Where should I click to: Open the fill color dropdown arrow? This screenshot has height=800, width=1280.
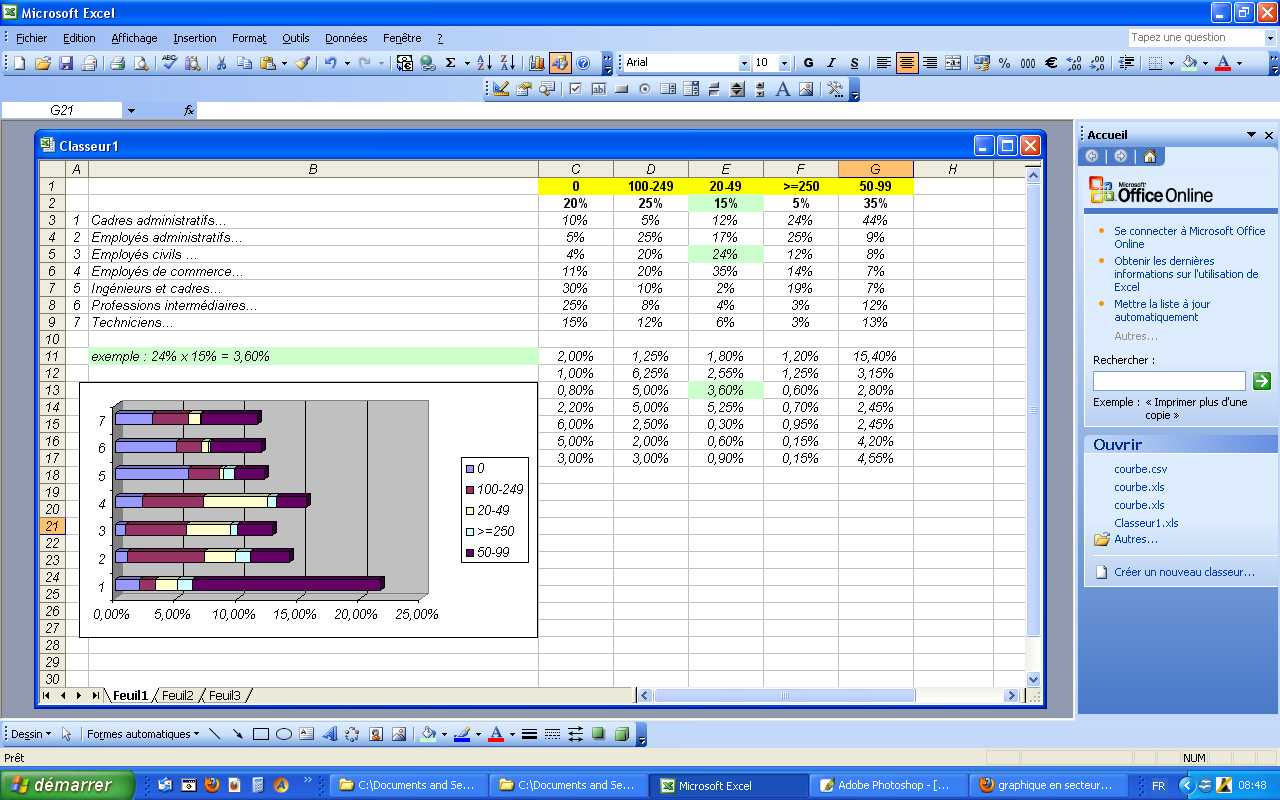tap(1205, 63)
